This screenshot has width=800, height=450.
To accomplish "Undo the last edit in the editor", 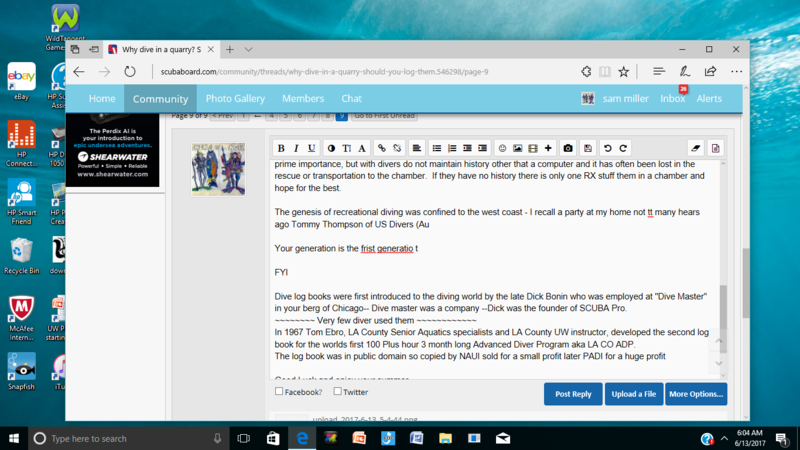I will [x=607, y=148].
